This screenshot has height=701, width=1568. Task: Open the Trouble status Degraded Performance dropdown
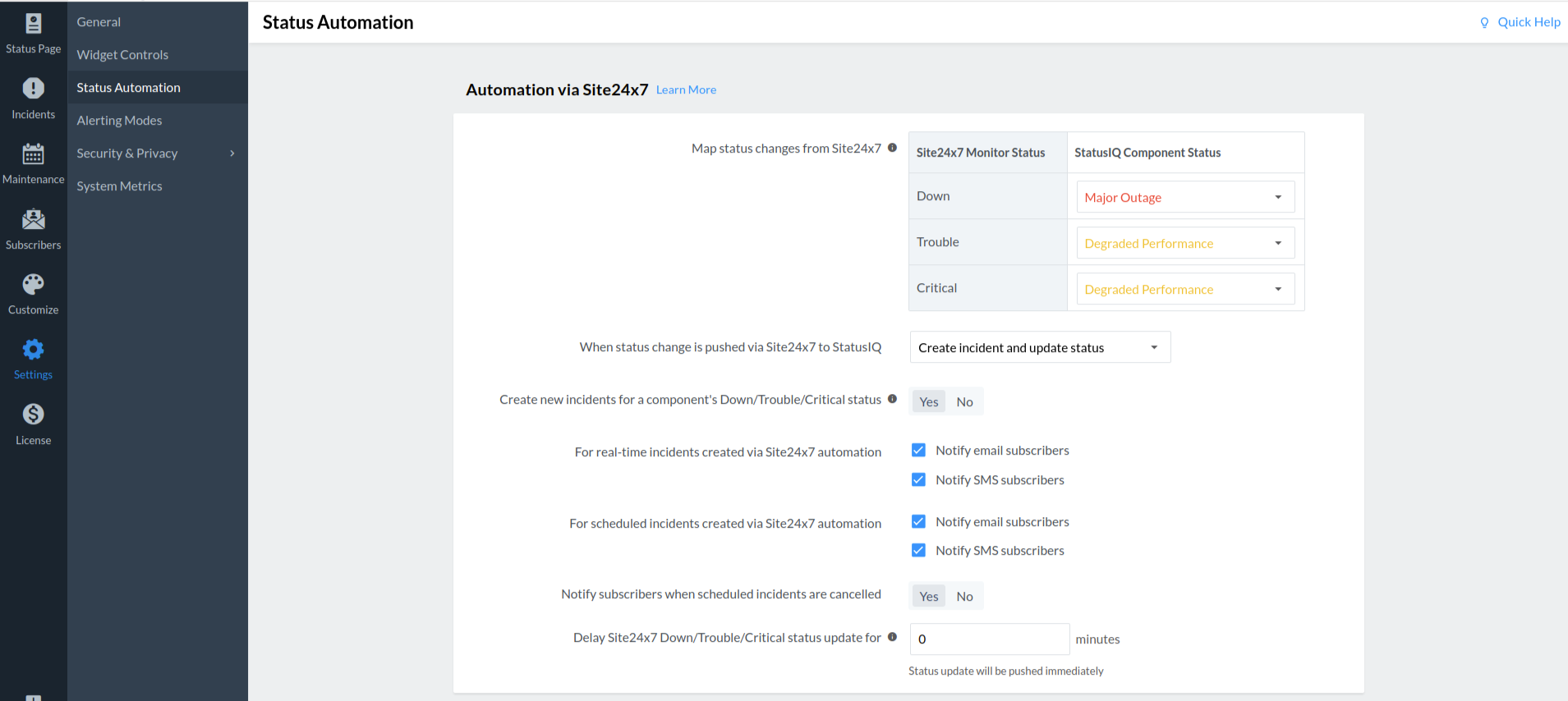point(1184,243)
